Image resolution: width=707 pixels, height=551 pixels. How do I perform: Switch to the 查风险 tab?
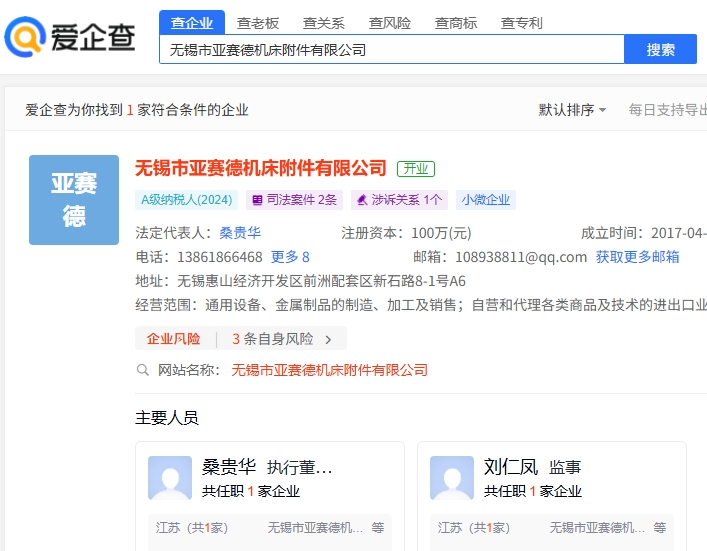(x=390, y=23)
